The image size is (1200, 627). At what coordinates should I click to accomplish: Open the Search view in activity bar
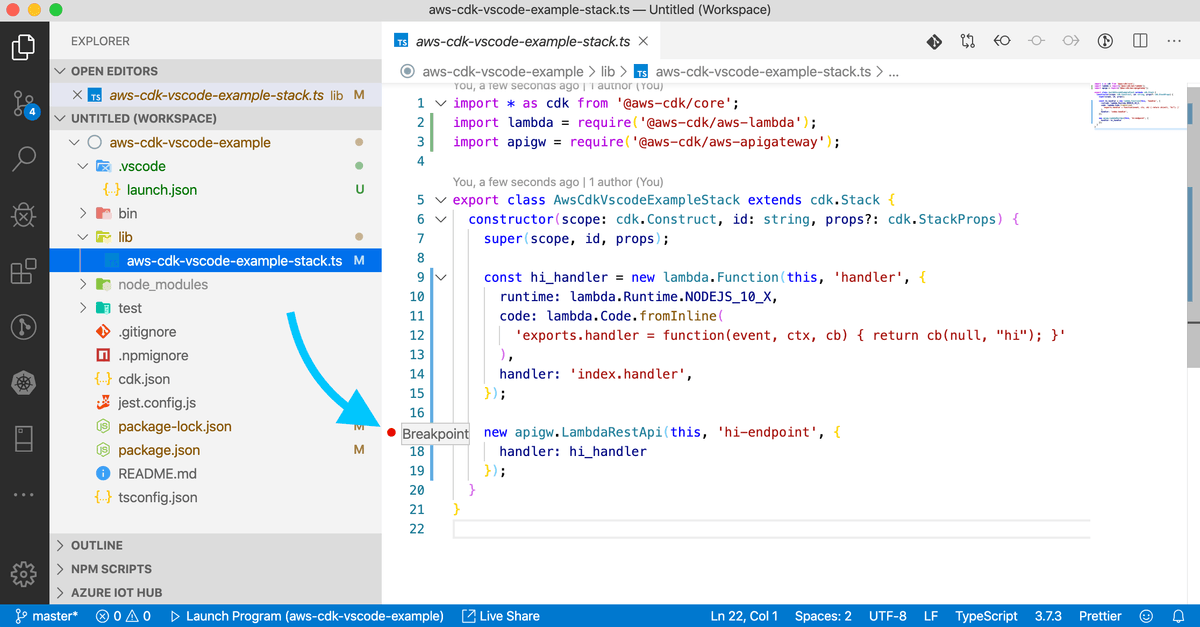[24, 157]
